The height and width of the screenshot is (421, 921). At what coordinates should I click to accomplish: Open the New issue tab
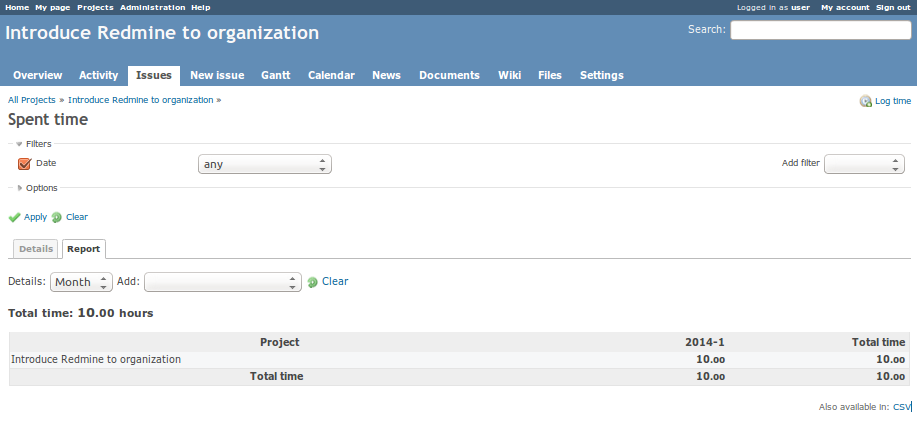click(x=217, y=76)
